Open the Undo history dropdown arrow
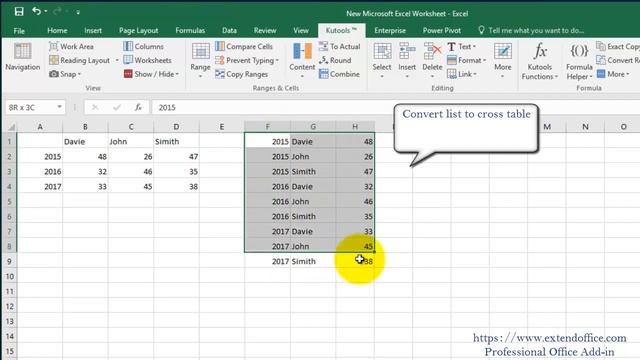 tap(46, 11)
